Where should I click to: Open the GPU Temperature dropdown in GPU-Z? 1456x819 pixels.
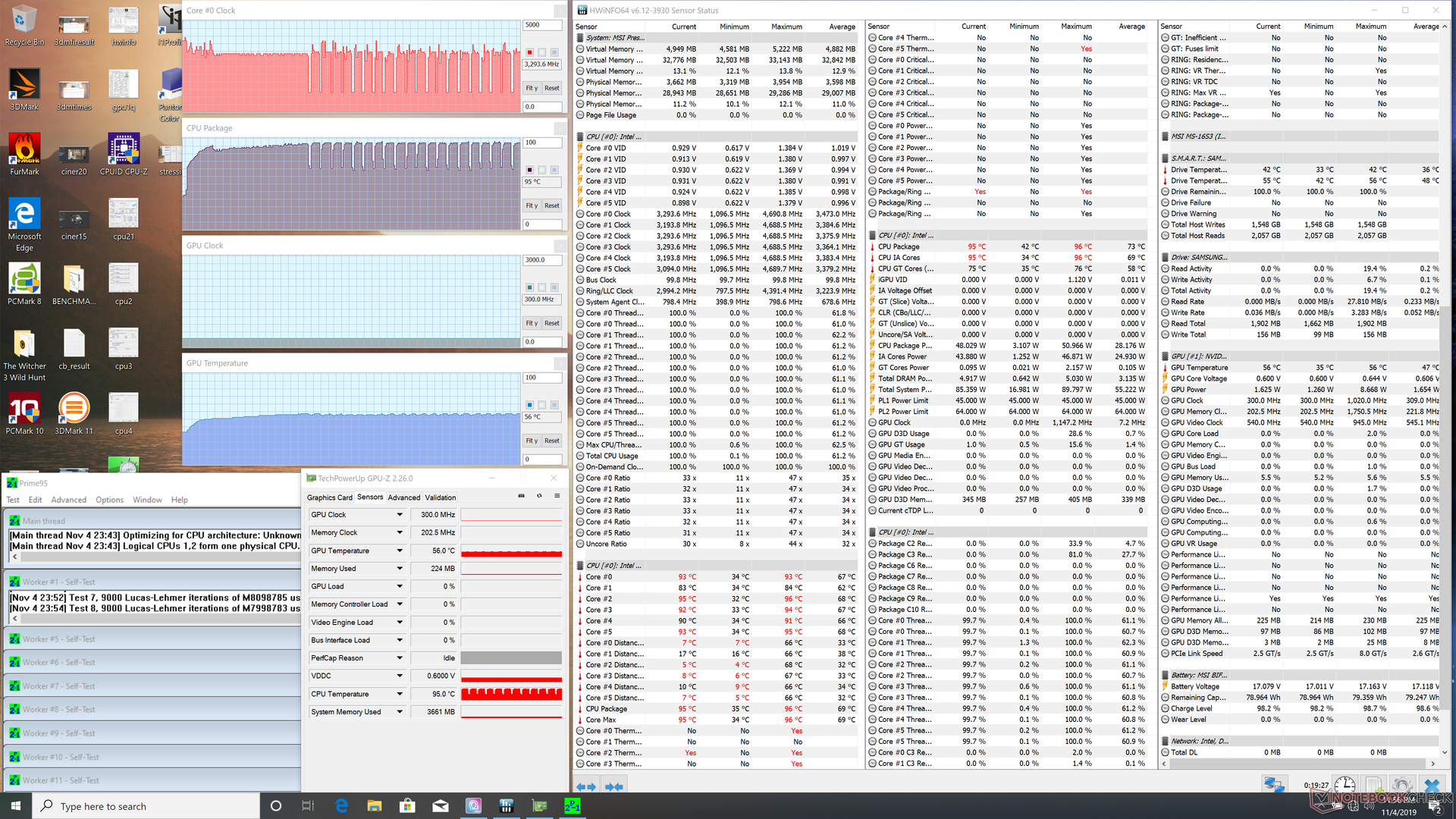400,551
